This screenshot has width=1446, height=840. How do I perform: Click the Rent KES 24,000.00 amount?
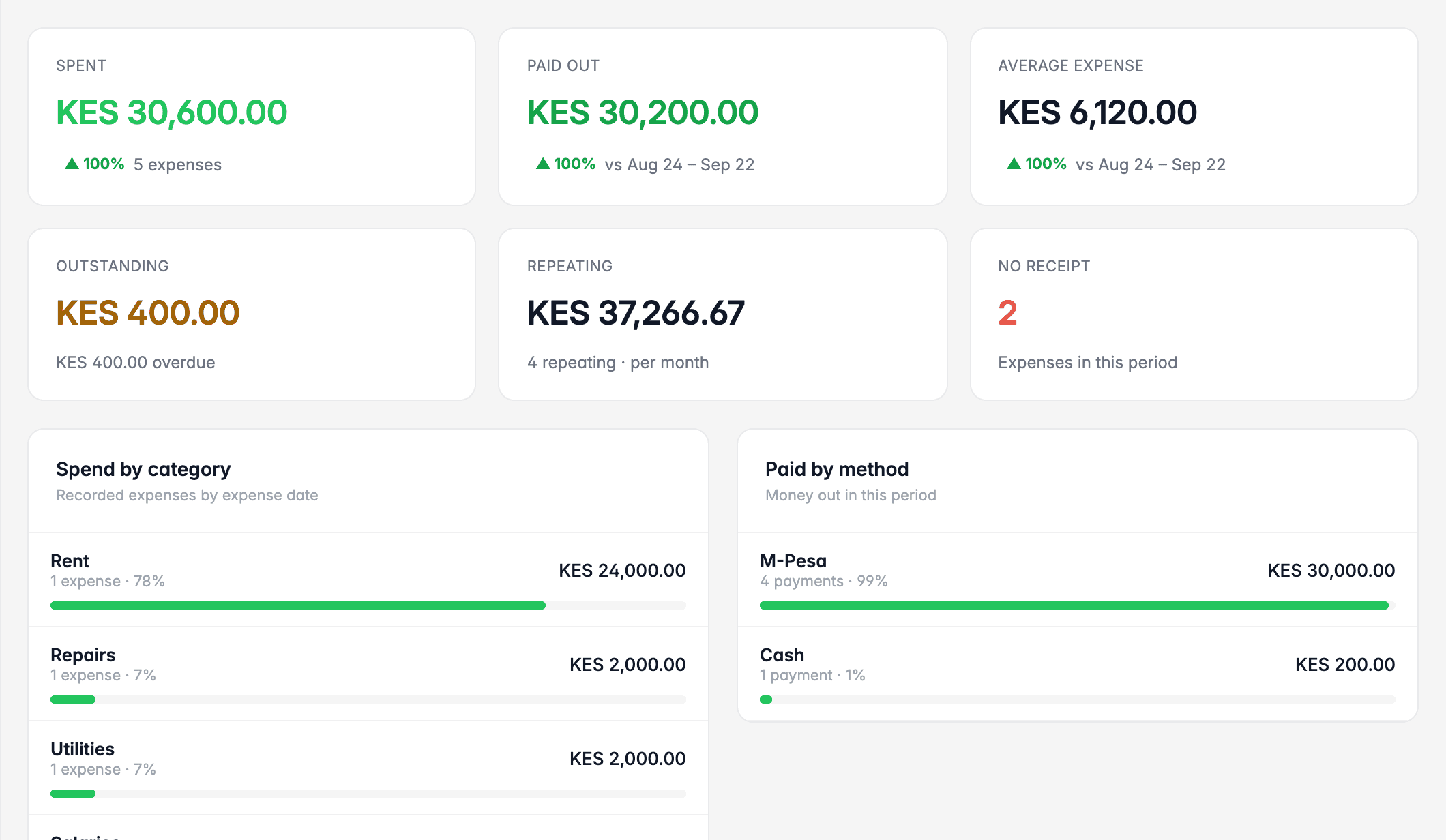click(622, 571)
